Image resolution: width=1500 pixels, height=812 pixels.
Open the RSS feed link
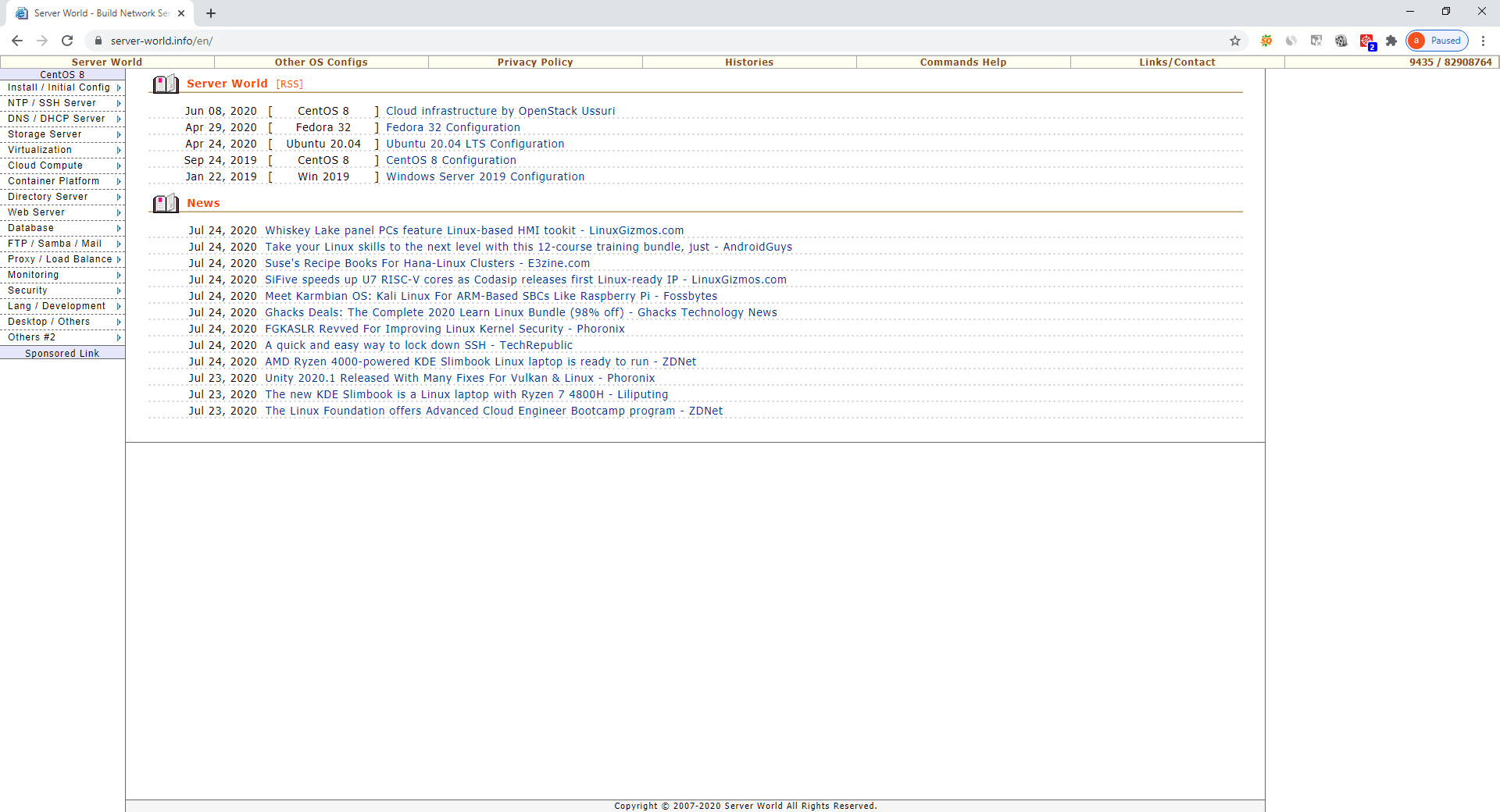coord(289,84)
